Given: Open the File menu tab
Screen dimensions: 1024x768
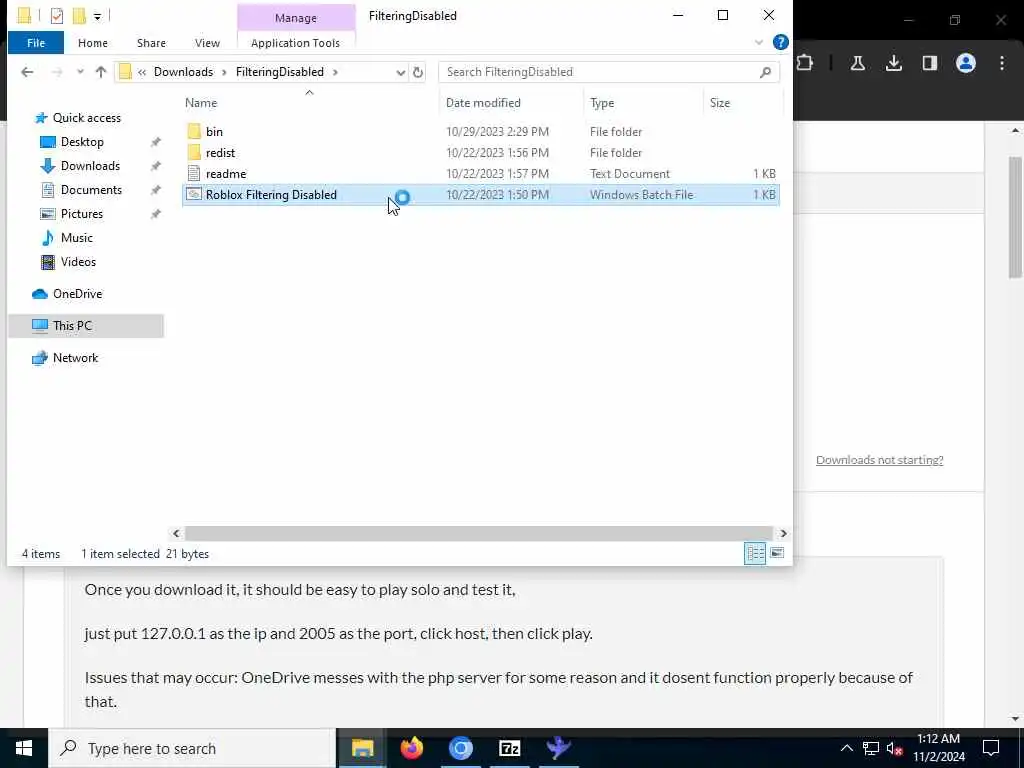Looking at the screenshot, I should tap(36, 43).
